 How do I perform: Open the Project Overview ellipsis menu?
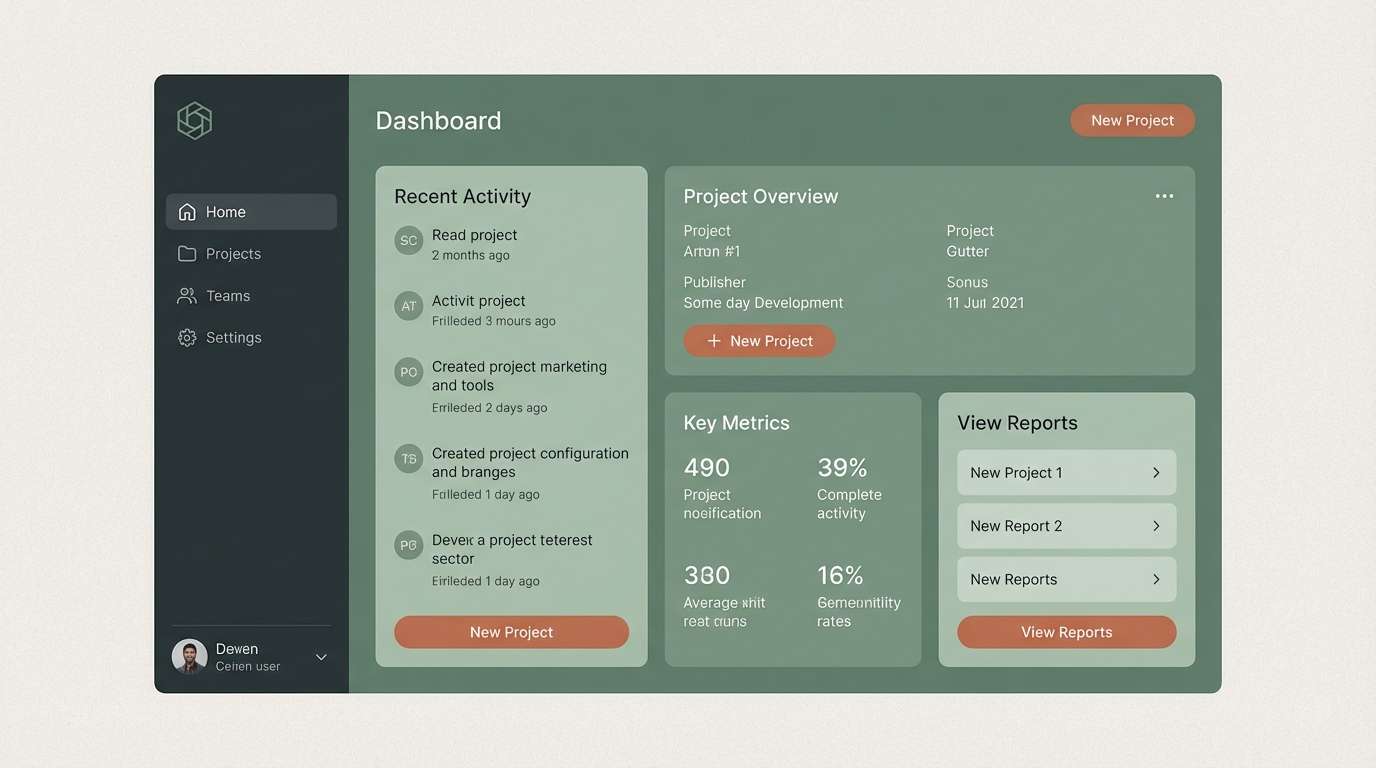(x=1164, y=196)
